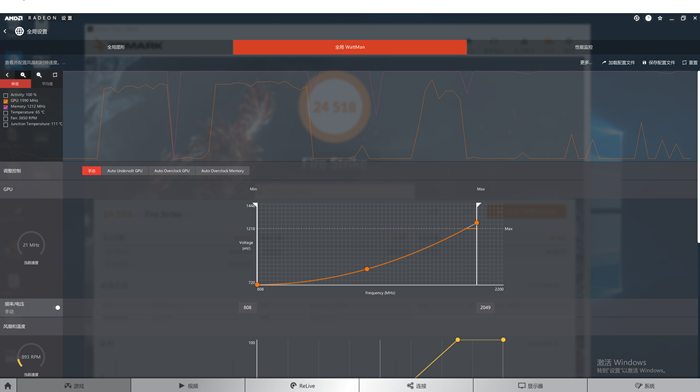Select Auto Undervolt GPU
This screenshot has width=700, height=392.
click(x=125, y=171)
